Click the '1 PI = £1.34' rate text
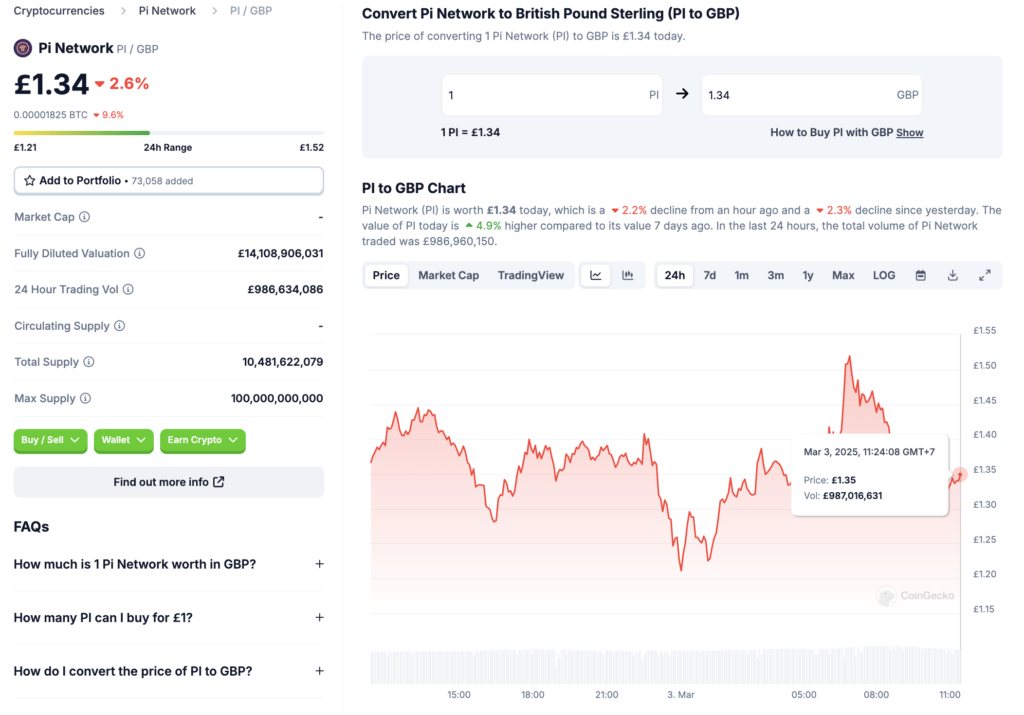Viewport: 1024px width, 715px height. [470, 133]
